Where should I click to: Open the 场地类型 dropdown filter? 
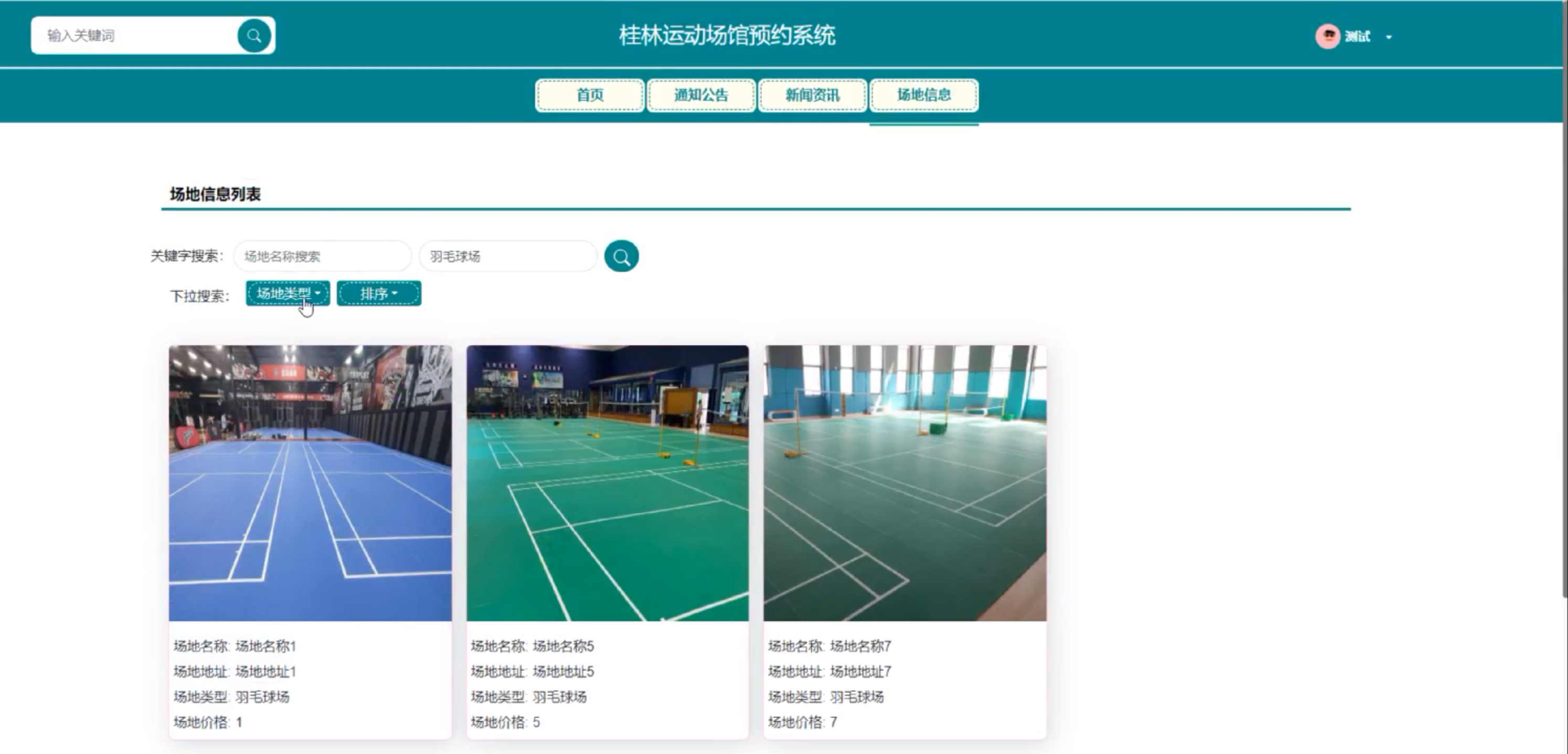pyautogui.click(x=288, y=294)
